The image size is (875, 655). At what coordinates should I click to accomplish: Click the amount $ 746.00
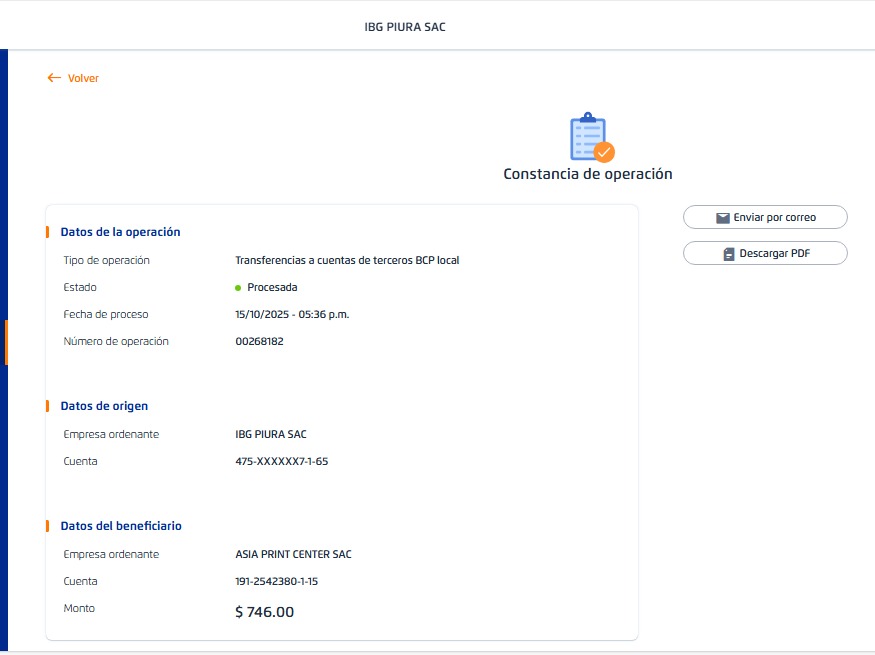click(264, 612)
